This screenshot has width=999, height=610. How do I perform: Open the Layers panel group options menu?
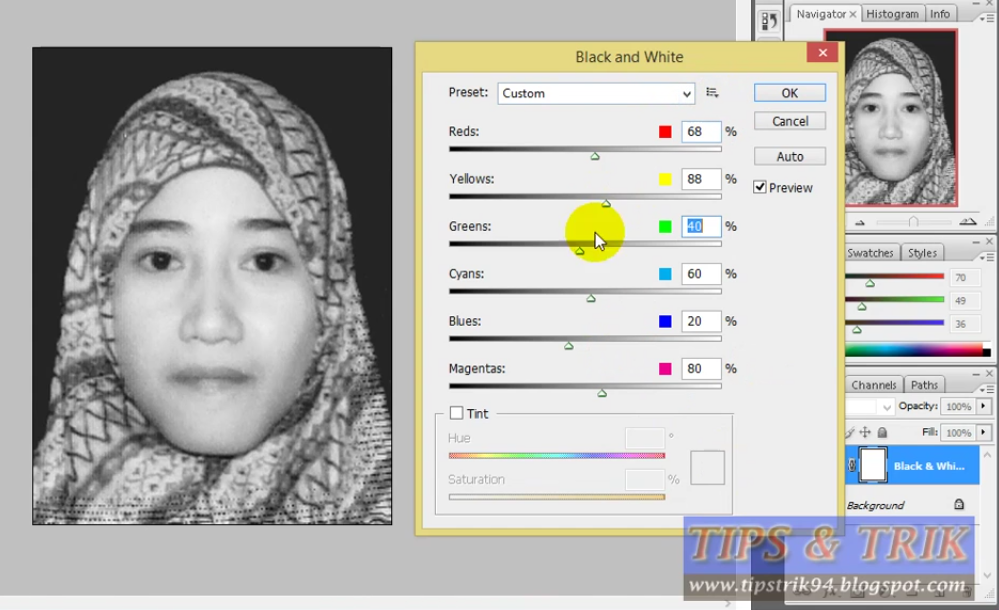pos(986,389)
